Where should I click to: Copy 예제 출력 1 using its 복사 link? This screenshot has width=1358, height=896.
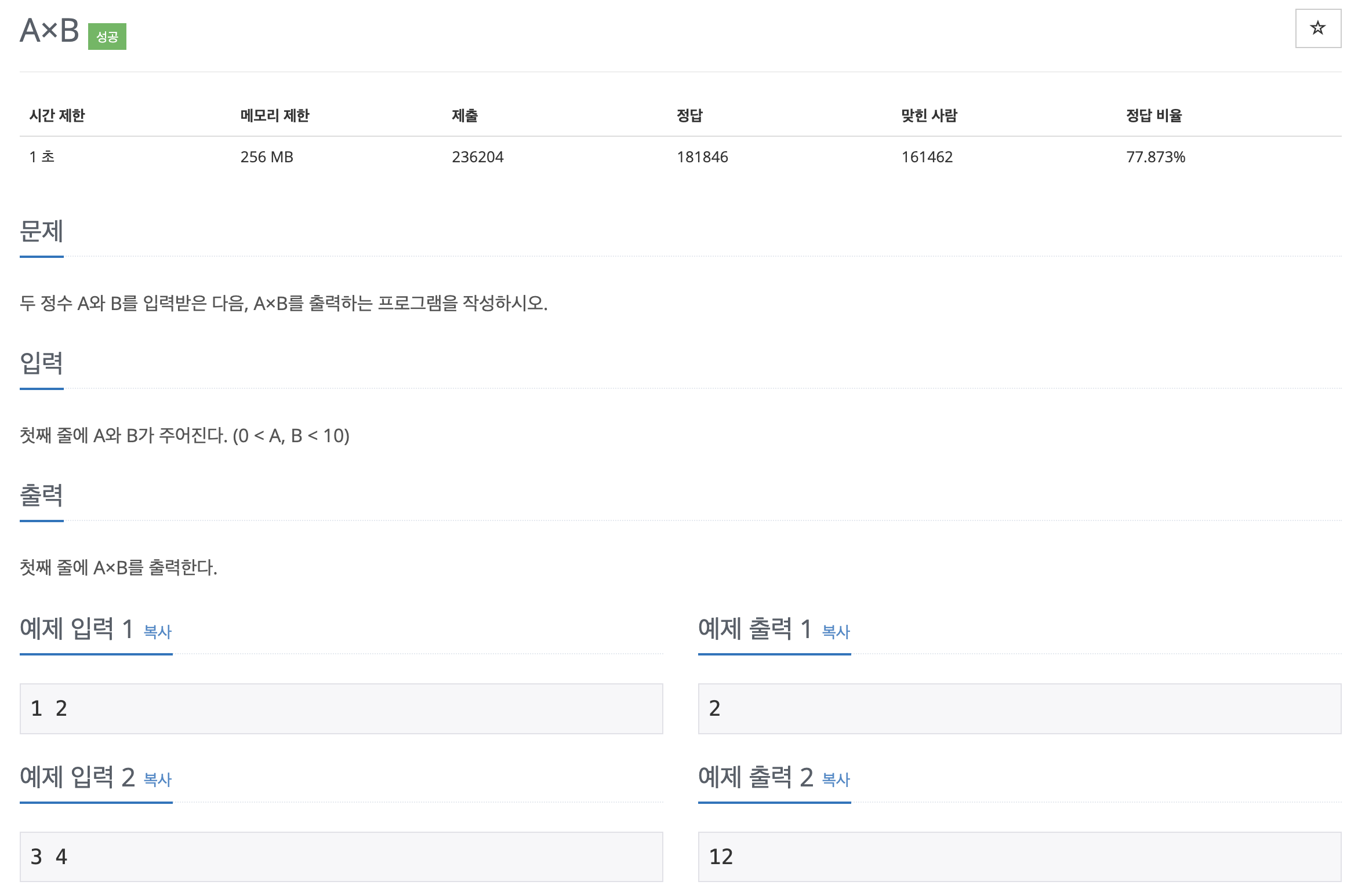[835, 633]
